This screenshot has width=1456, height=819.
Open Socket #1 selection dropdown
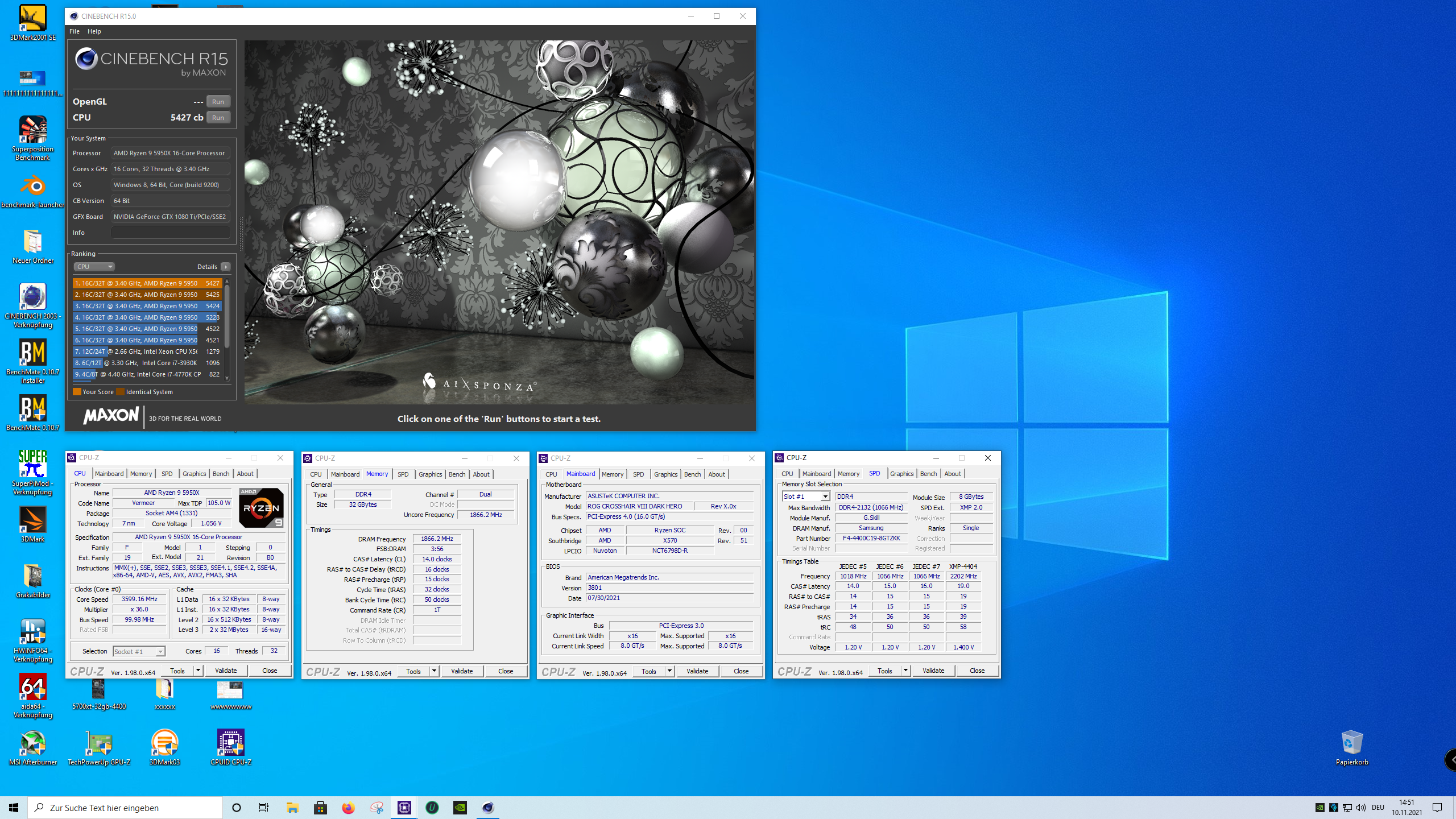click(x=139, y=651)
